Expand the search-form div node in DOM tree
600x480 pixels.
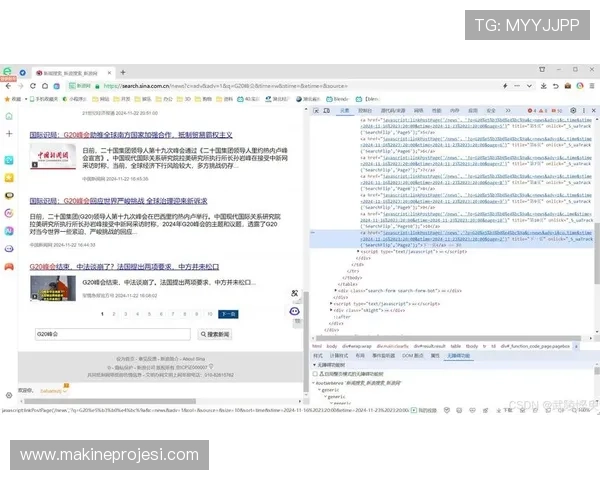(x=337, y=290)
